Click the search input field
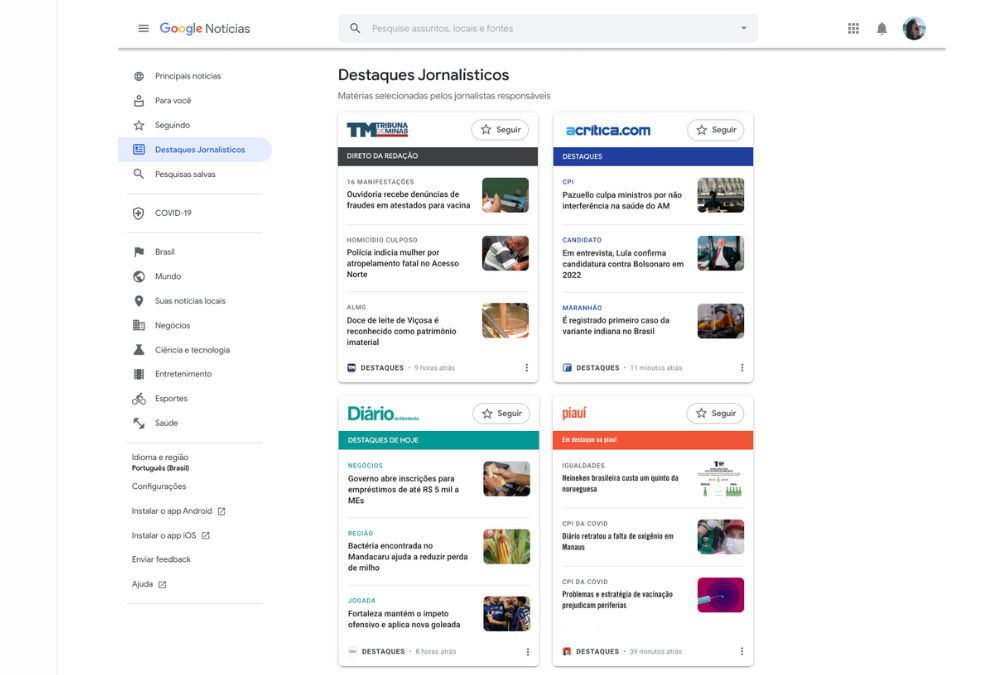This screenshot has width=990, height=675. [548, 28]
